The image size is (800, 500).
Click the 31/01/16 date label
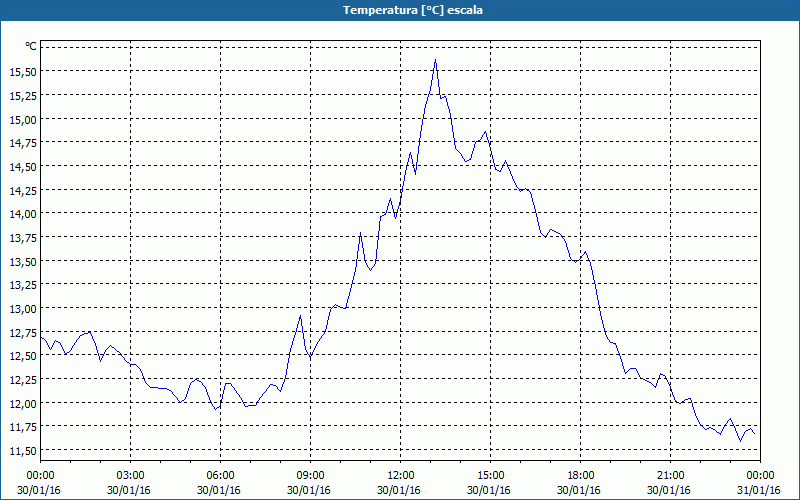(x=759, y=490)
